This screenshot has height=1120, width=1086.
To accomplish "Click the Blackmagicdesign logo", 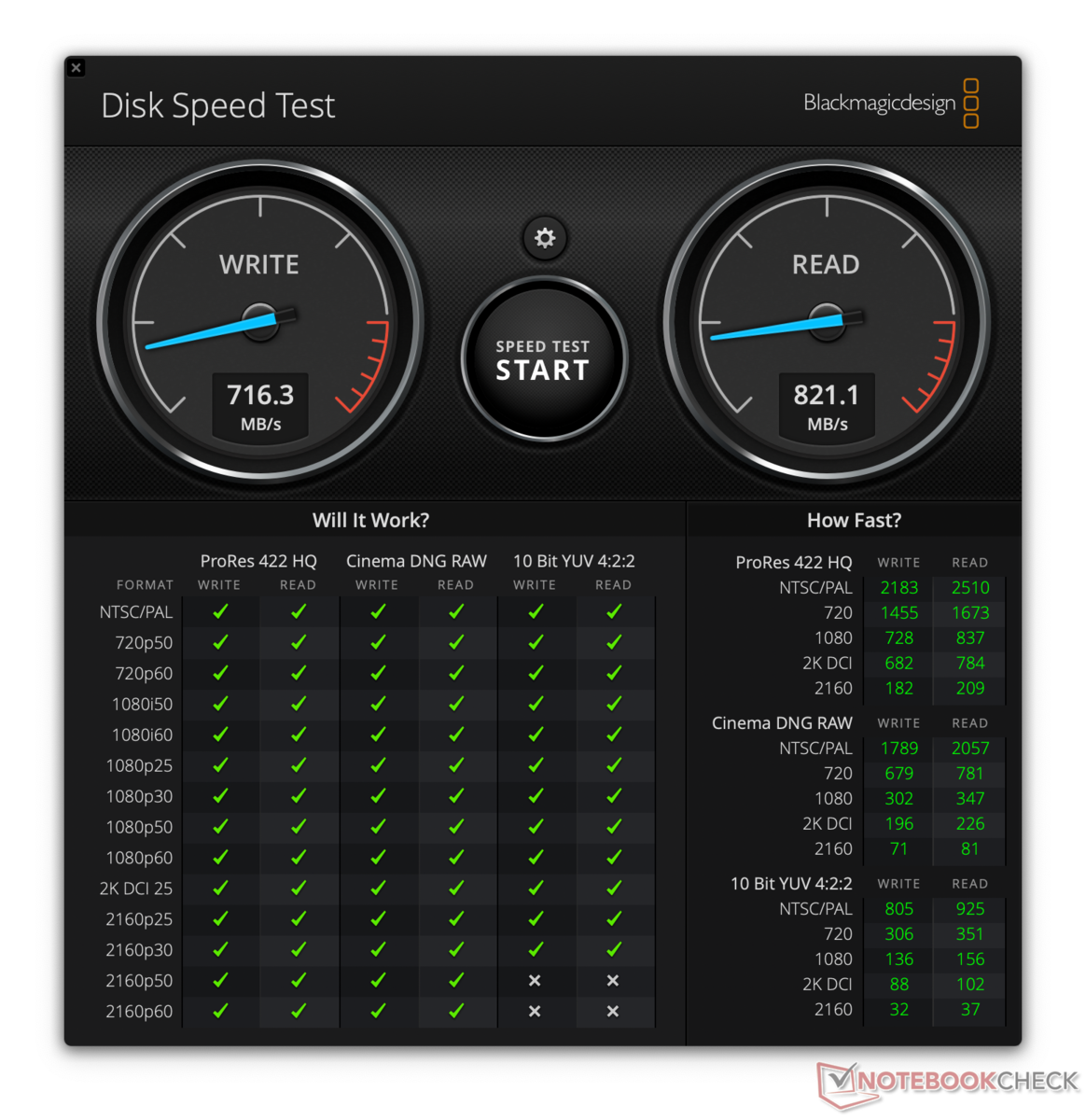I will (891, 103).
